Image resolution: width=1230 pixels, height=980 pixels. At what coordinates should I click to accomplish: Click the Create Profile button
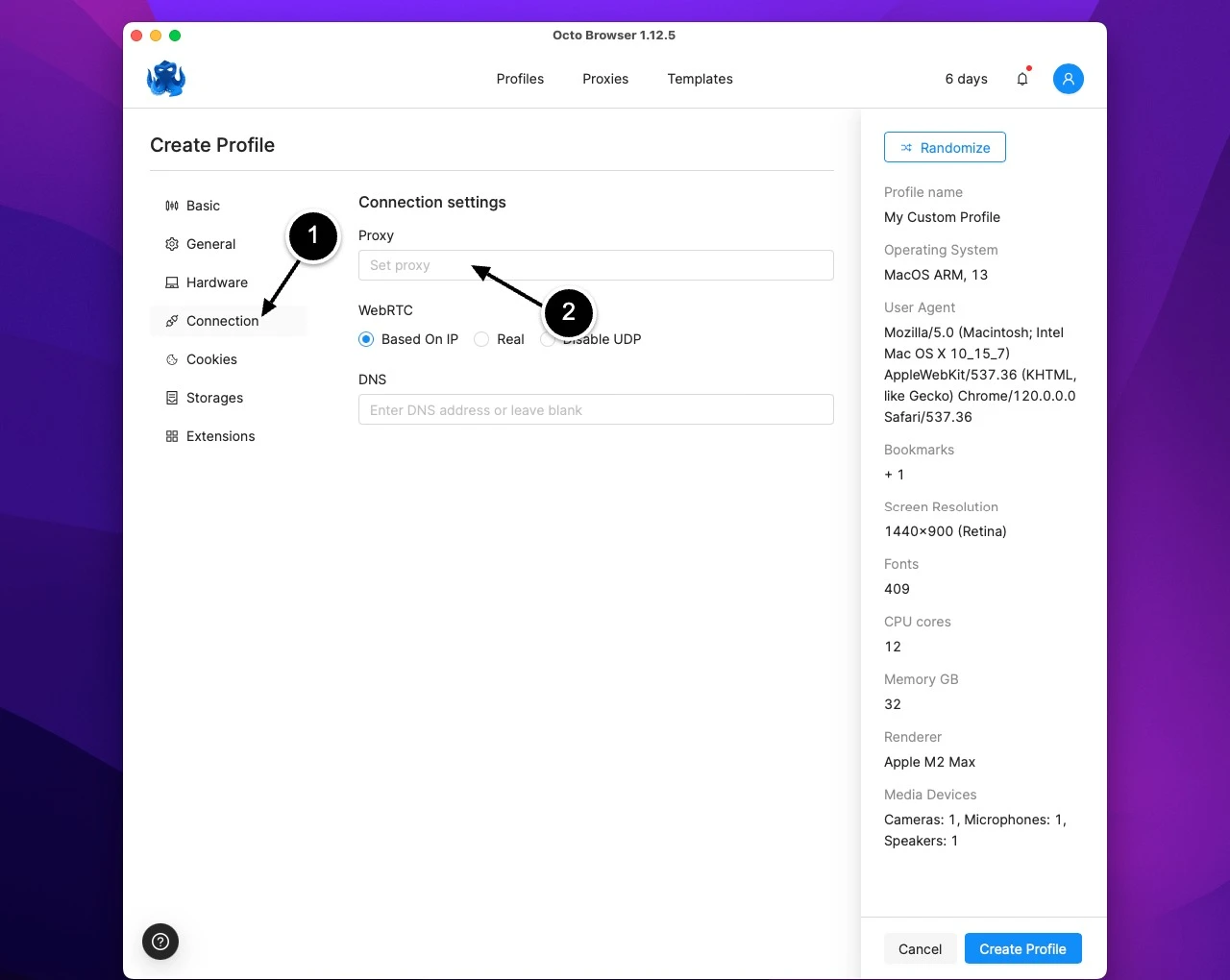click(1022, 948)
